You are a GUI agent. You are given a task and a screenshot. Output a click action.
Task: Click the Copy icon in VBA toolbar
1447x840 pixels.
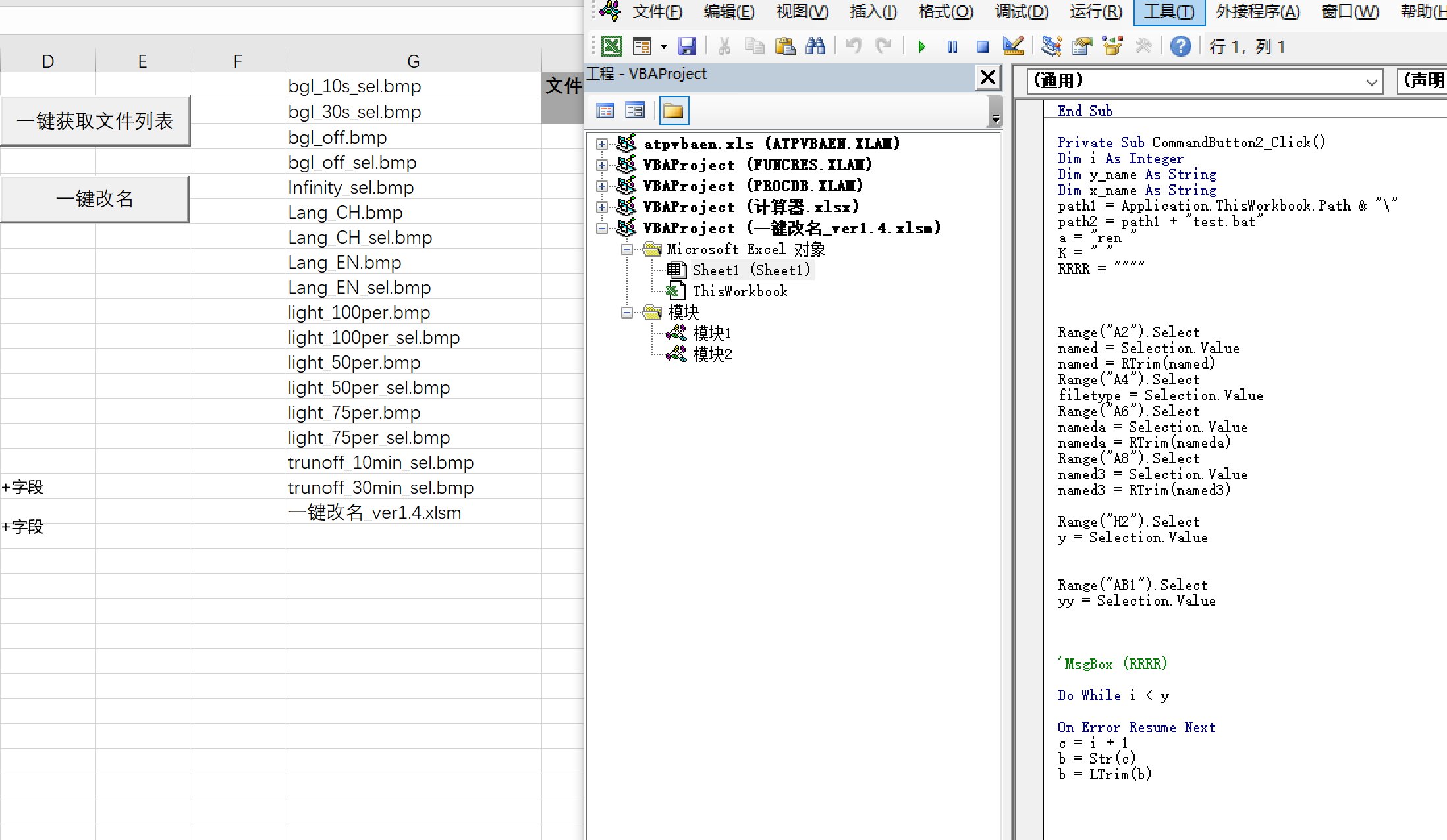(x=754, y=46)
